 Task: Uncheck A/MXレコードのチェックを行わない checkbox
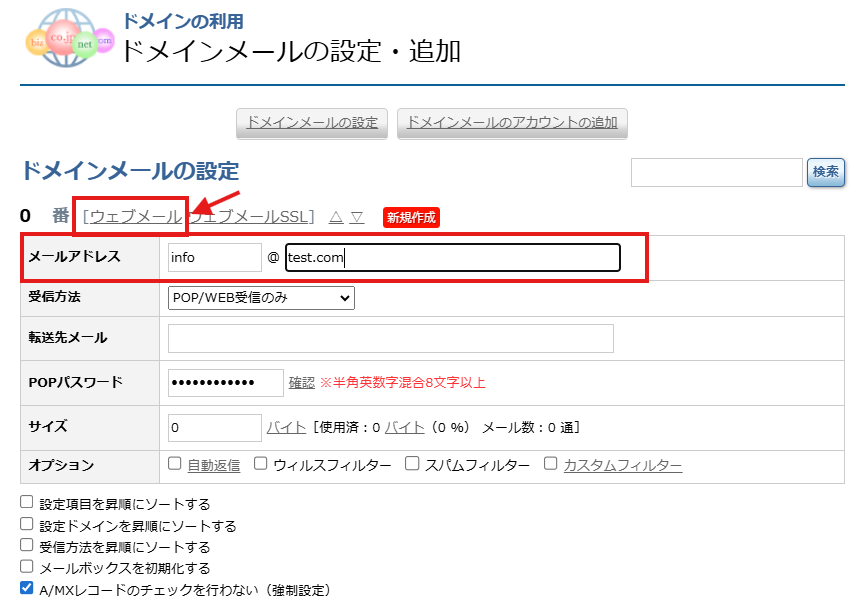point(27,589)
